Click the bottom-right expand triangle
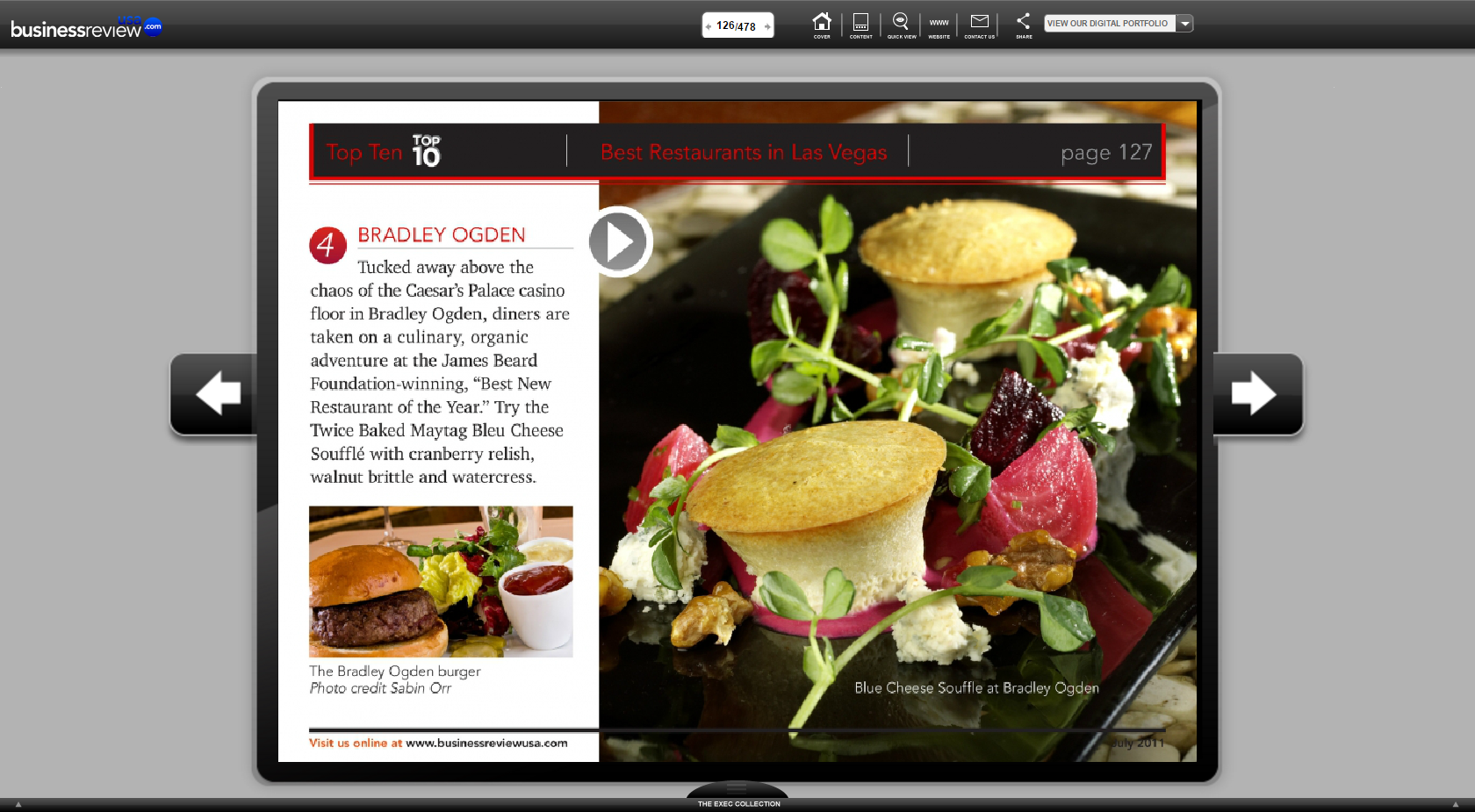This screenshot has width=1475, height=812. point(1455,804)
